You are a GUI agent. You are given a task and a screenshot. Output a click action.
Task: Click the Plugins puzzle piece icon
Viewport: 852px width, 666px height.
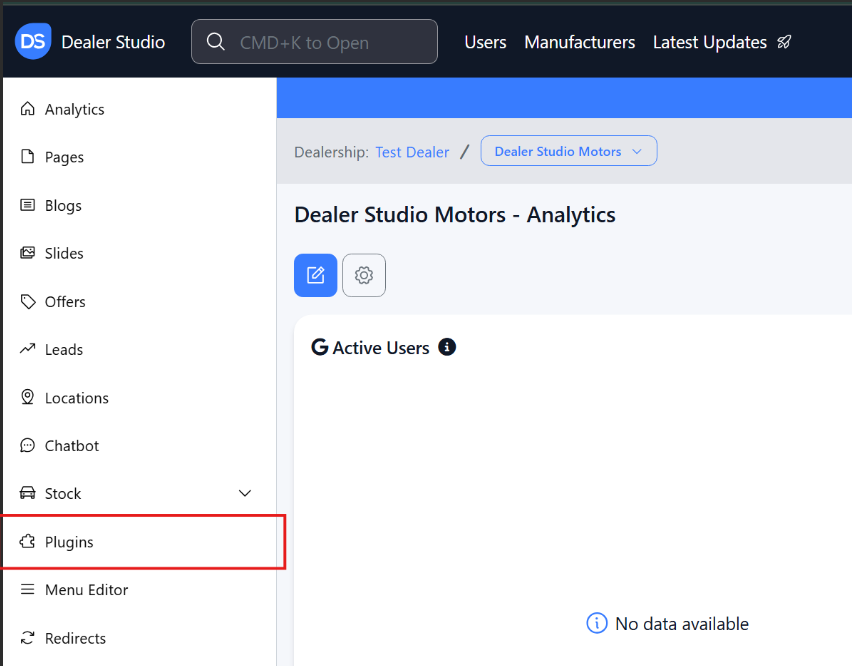pos(27,542)
